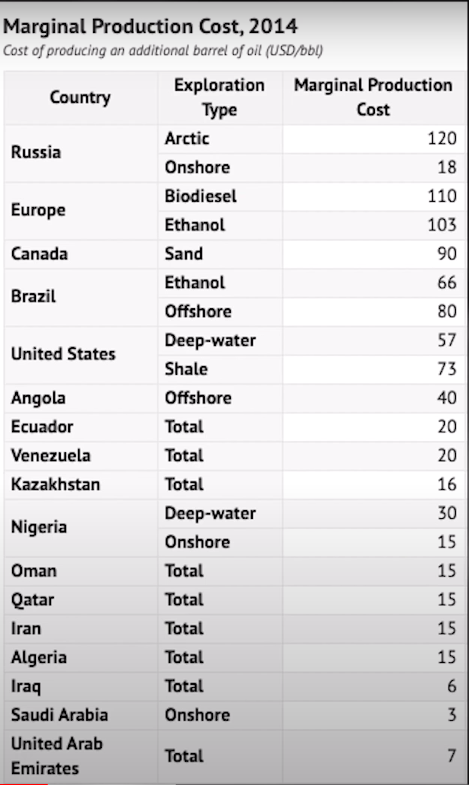
Task: Click the Brazil country cell
Action: coord(81,297)
